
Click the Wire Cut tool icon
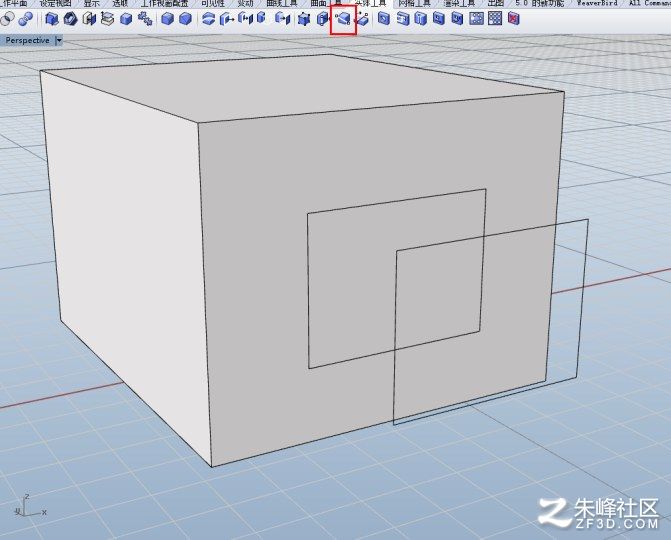coord(208,19)
